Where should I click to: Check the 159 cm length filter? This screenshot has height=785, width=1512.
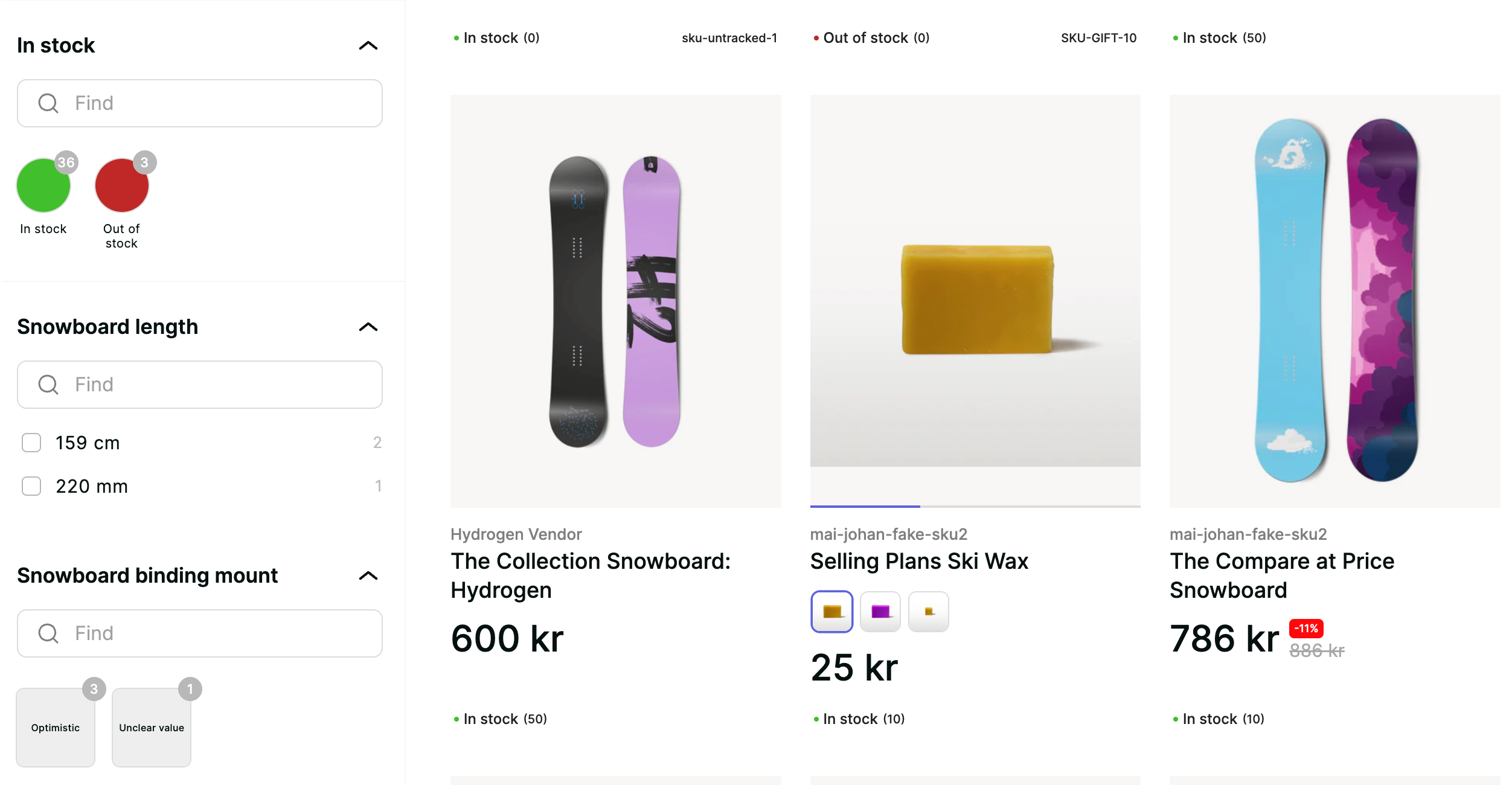31,443
